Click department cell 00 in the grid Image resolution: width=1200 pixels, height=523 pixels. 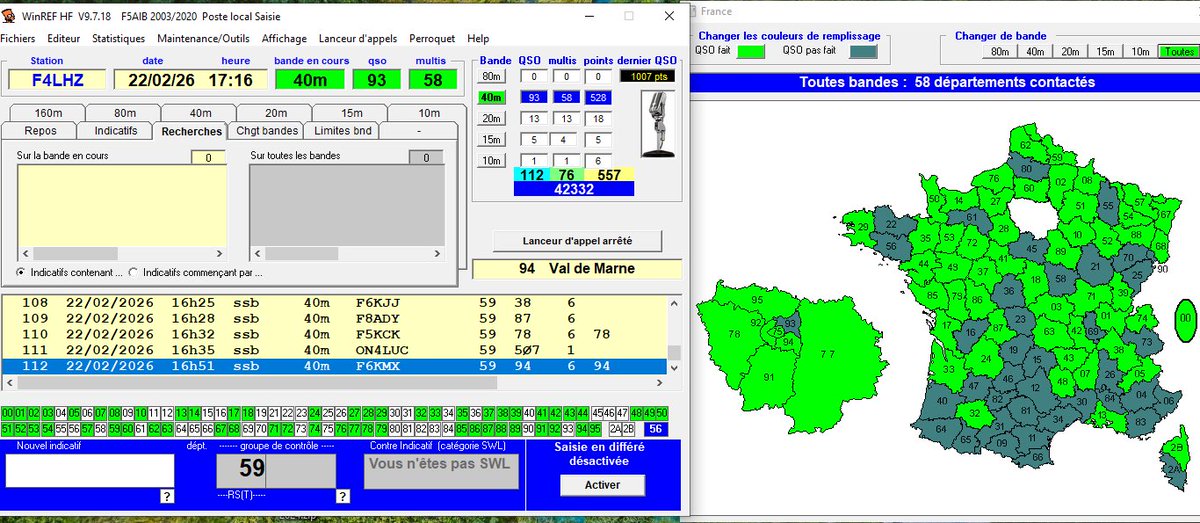(7, 413)
